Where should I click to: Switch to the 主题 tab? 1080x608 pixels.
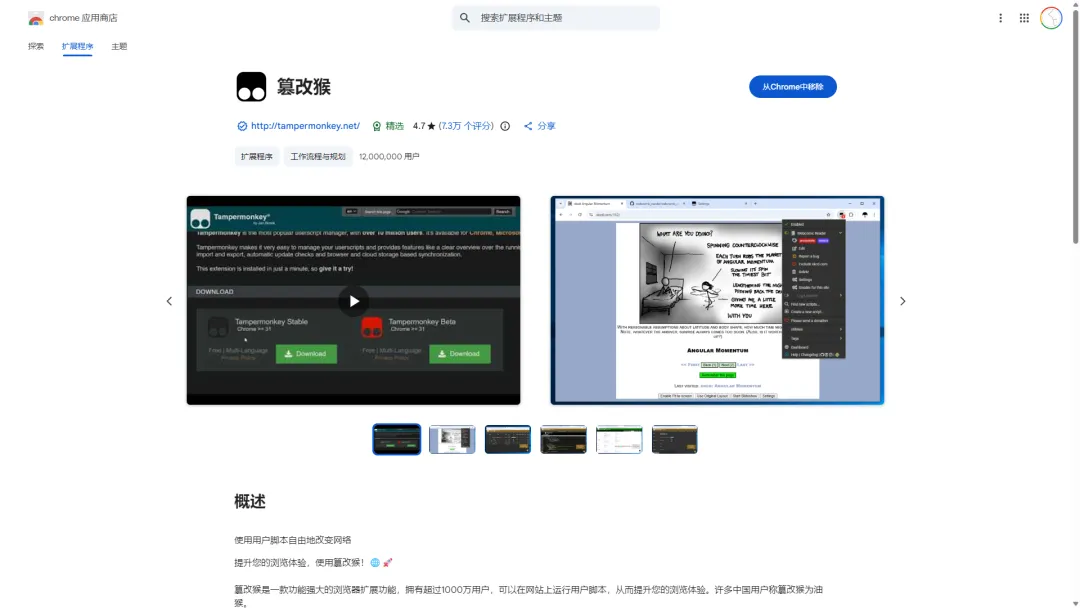(119, 46)
